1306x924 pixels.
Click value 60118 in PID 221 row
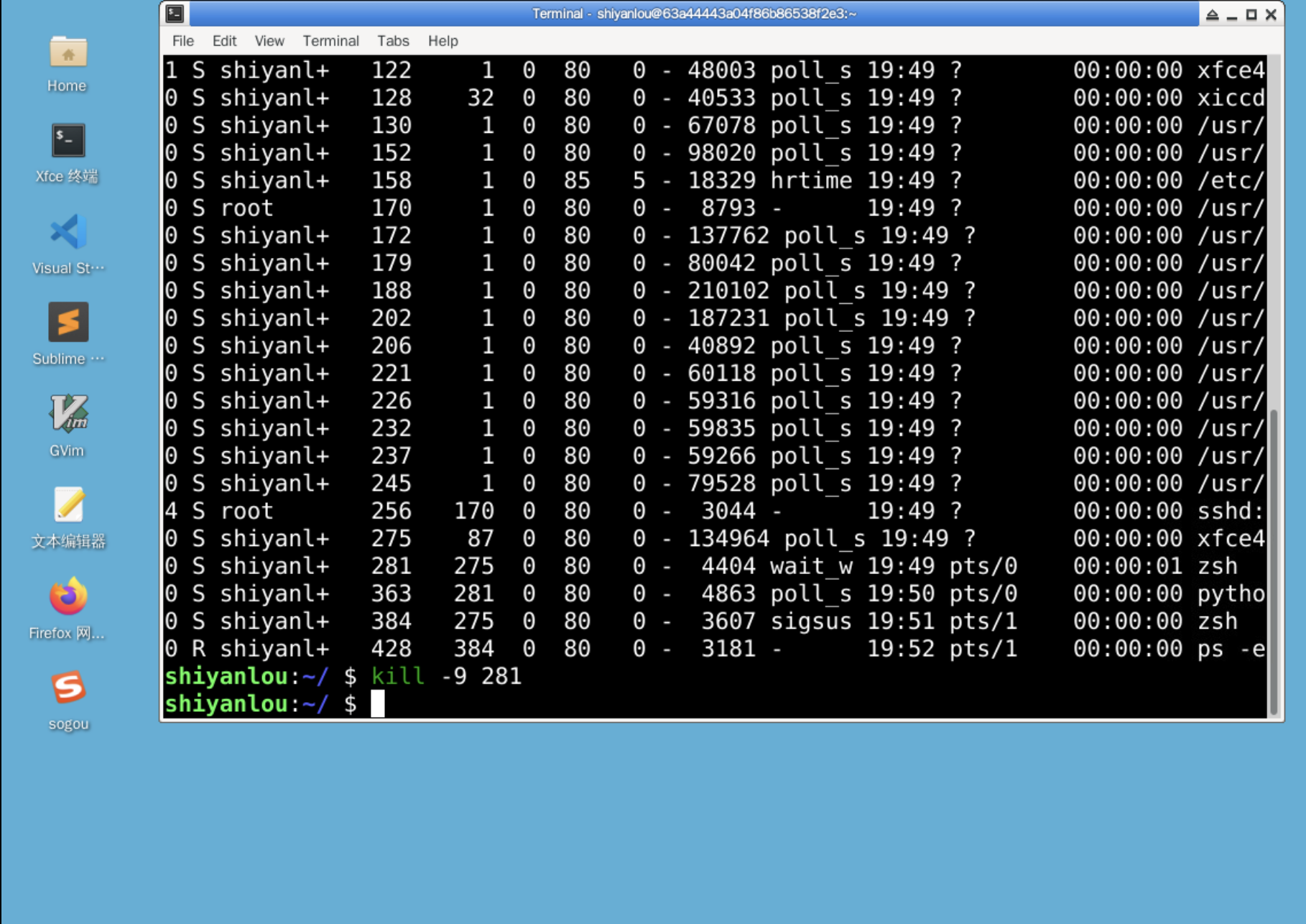[722, 374]
